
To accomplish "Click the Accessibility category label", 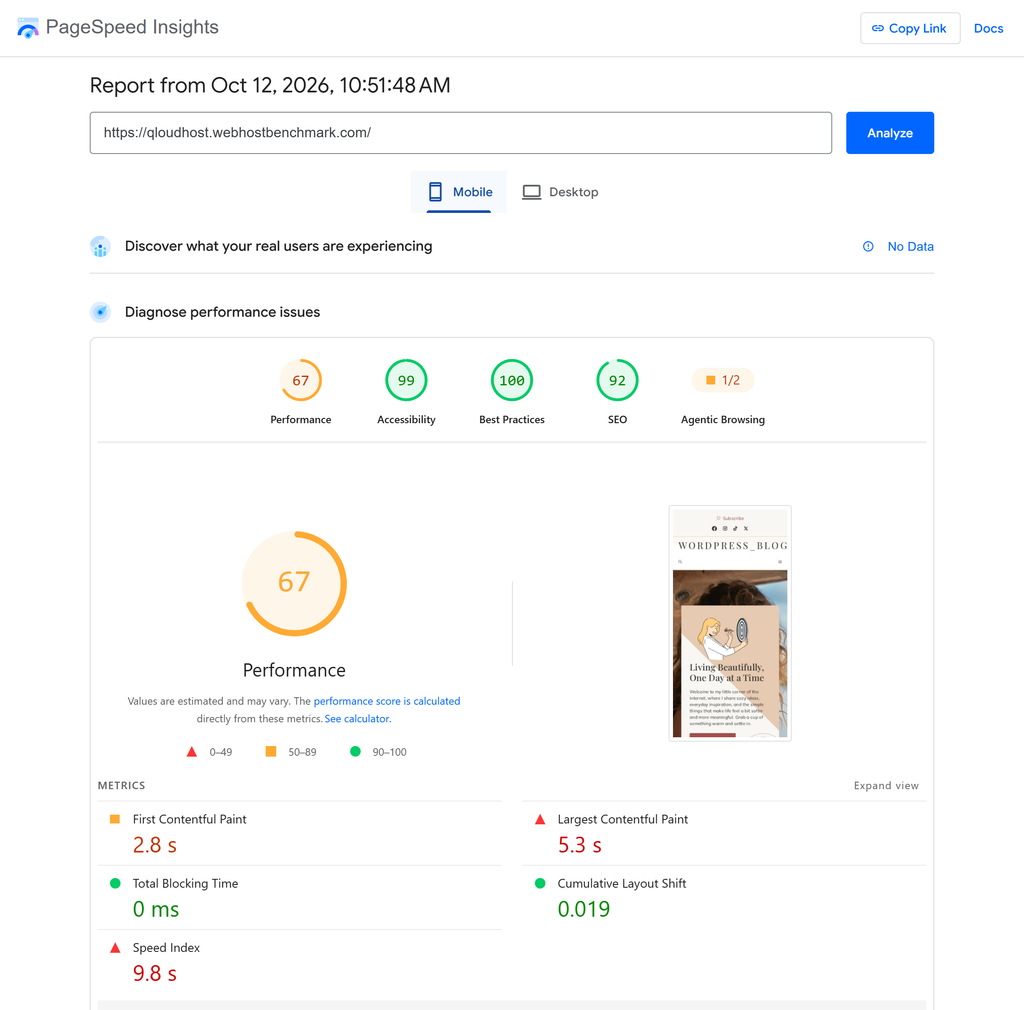I will [406, 419].
